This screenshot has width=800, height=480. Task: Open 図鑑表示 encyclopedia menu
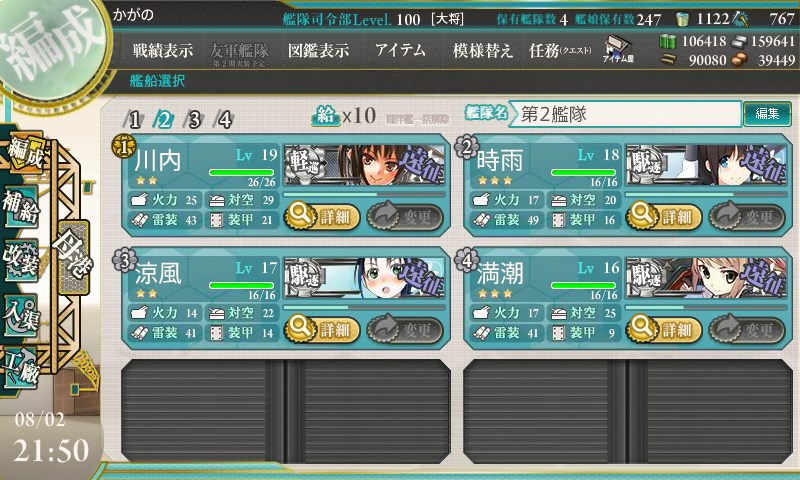tap(318, 50)
